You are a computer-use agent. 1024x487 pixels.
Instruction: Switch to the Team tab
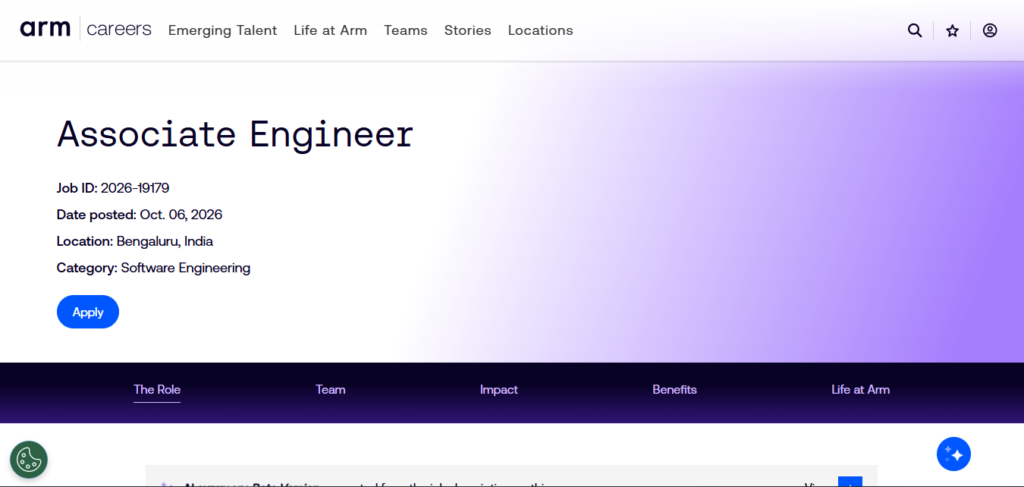click(x=330, y=390)
